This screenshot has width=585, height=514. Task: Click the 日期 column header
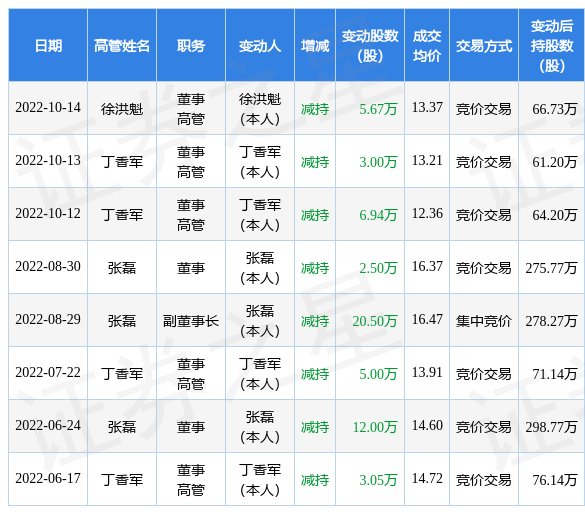coord(48,46)
